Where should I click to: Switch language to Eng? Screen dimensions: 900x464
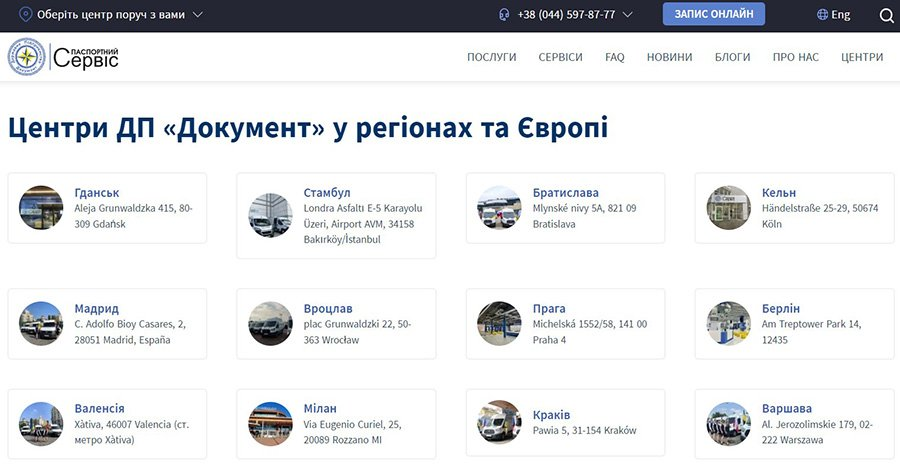coord(841,14)
